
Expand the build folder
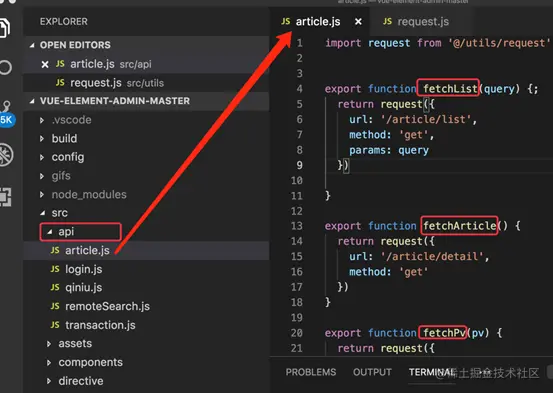coord(42,139)
